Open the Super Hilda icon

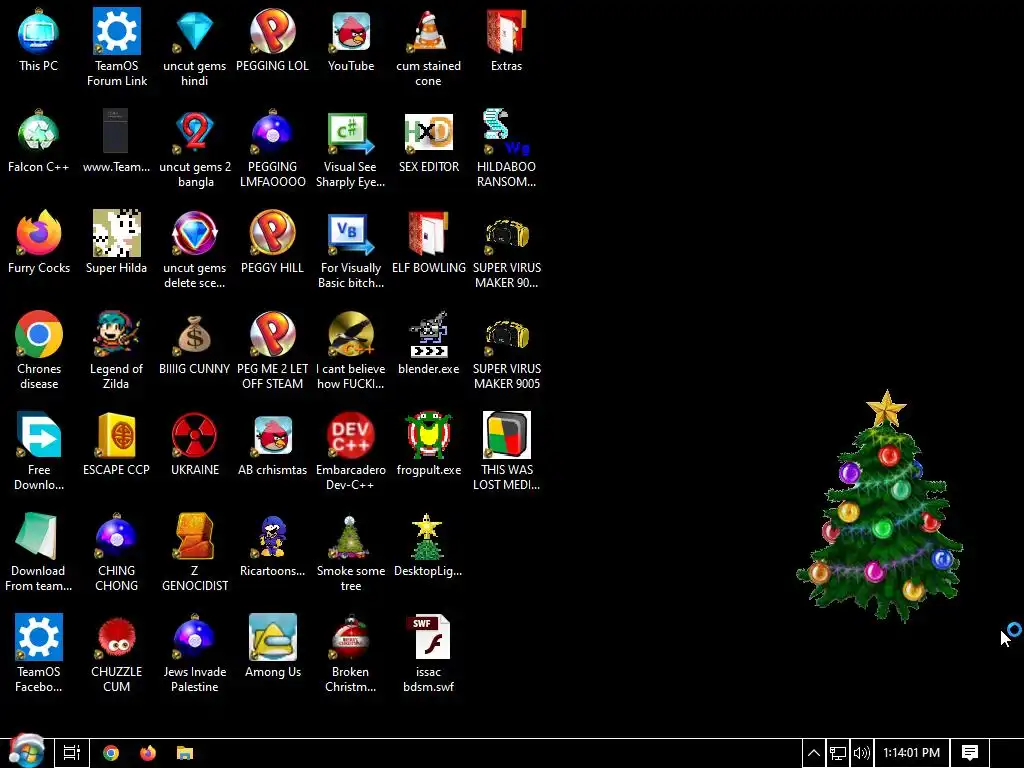pyautogui.click(x=116, y=233)
